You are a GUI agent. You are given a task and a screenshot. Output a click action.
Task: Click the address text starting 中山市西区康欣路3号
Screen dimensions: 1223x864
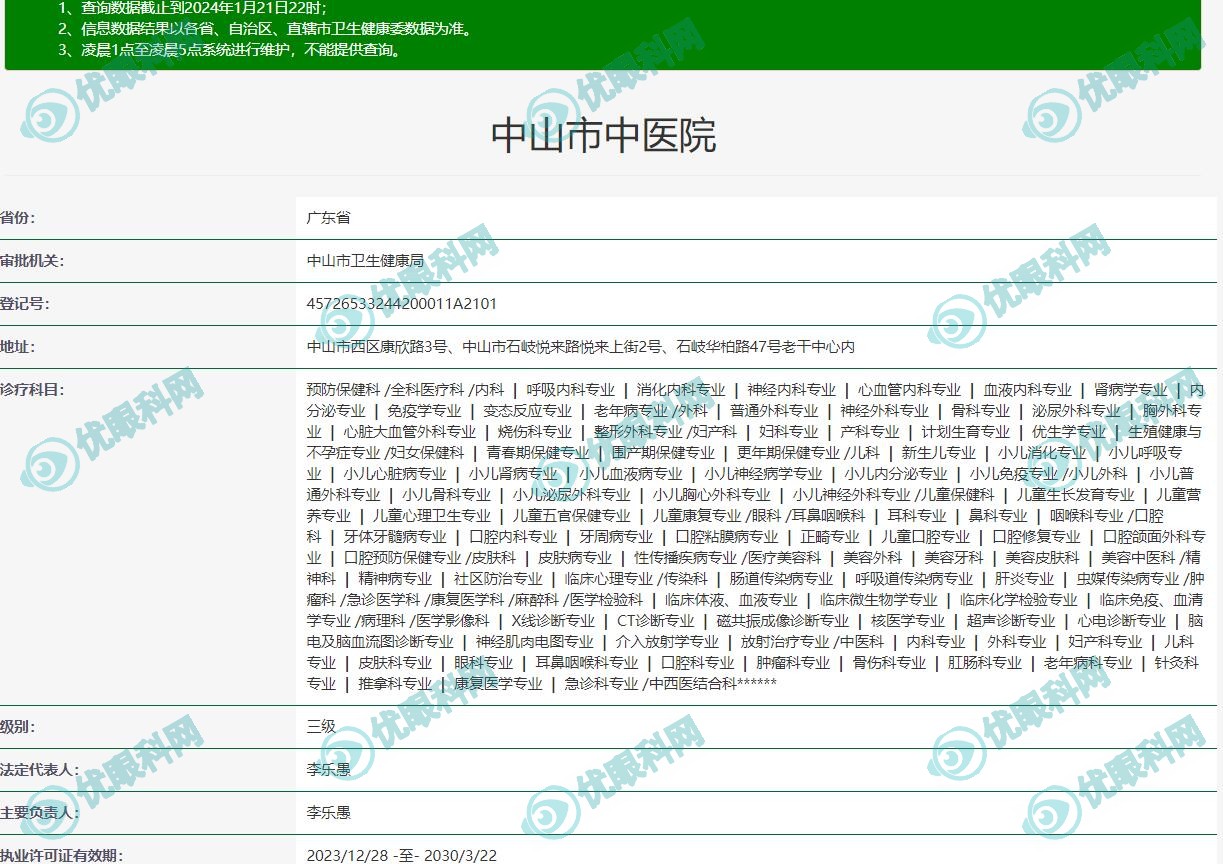pos(580,347)
